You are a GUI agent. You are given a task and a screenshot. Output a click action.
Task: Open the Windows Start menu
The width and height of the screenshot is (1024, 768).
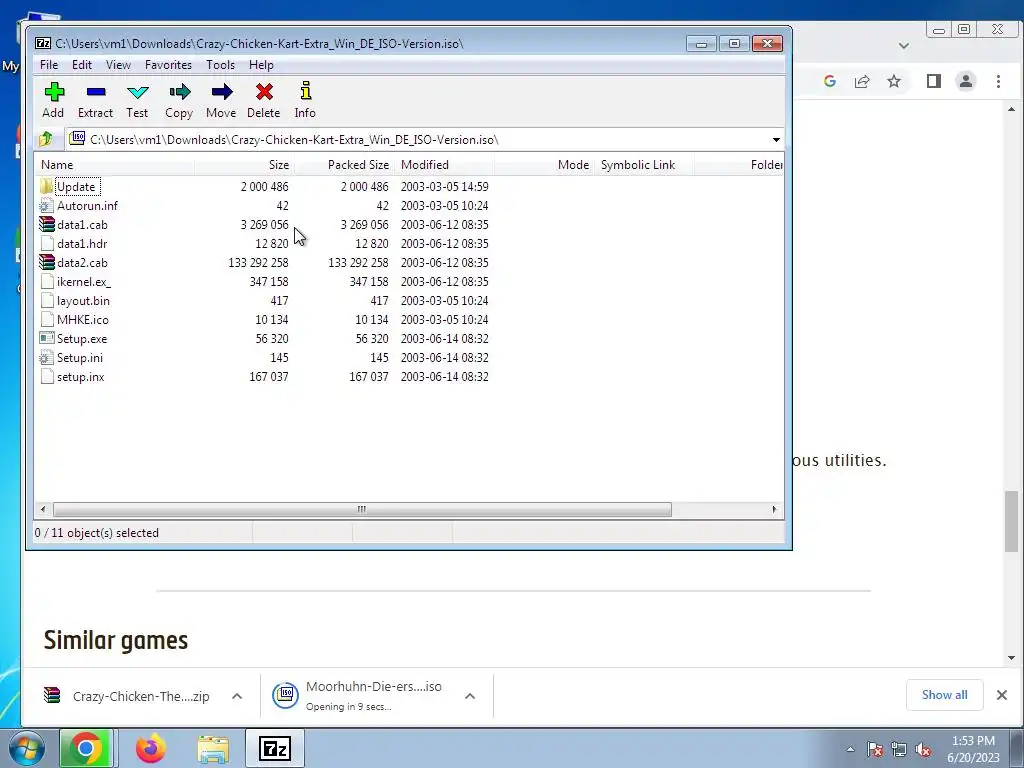tap(26, 748)
